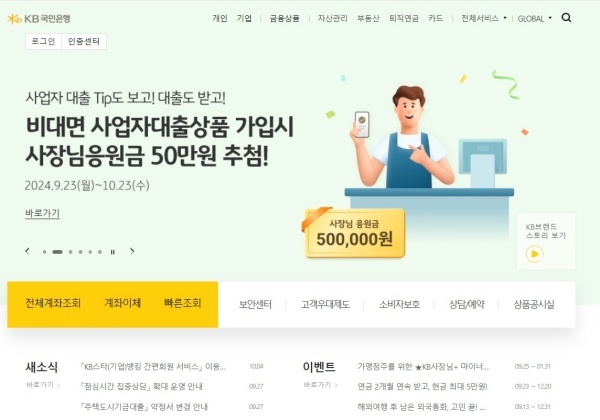
Task: Select 전체계좌조회 in the yellow bar
Action: [53, 303]
